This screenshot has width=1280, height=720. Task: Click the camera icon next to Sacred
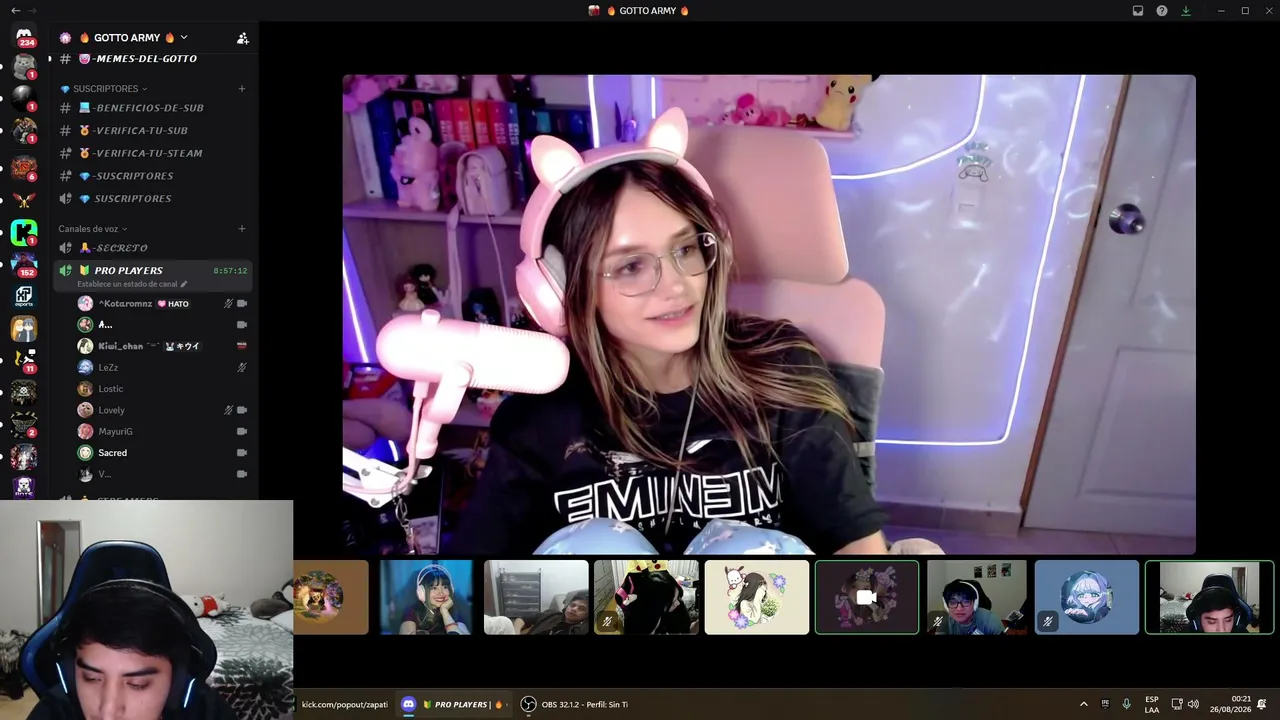coord(241,453)
